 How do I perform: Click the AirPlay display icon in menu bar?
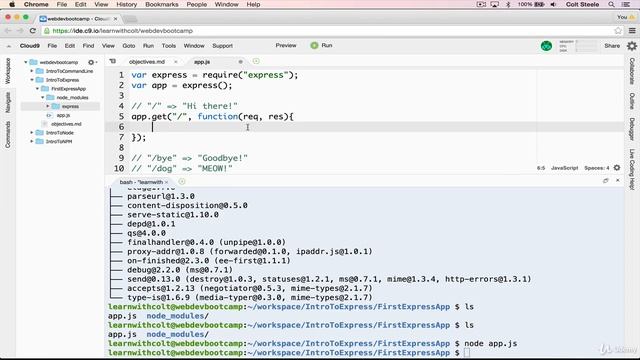[494, 4]
